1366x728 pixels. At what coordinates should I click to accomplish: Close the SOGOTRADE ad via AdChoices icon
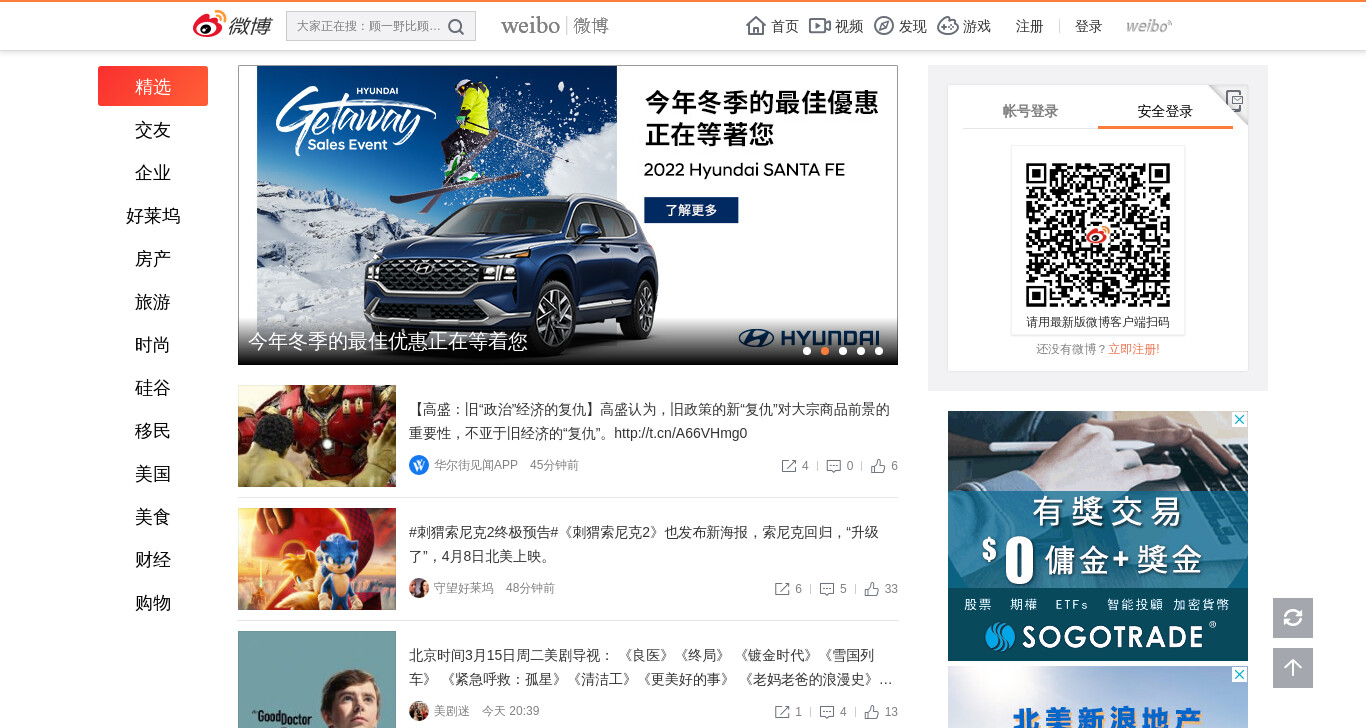1240,419
